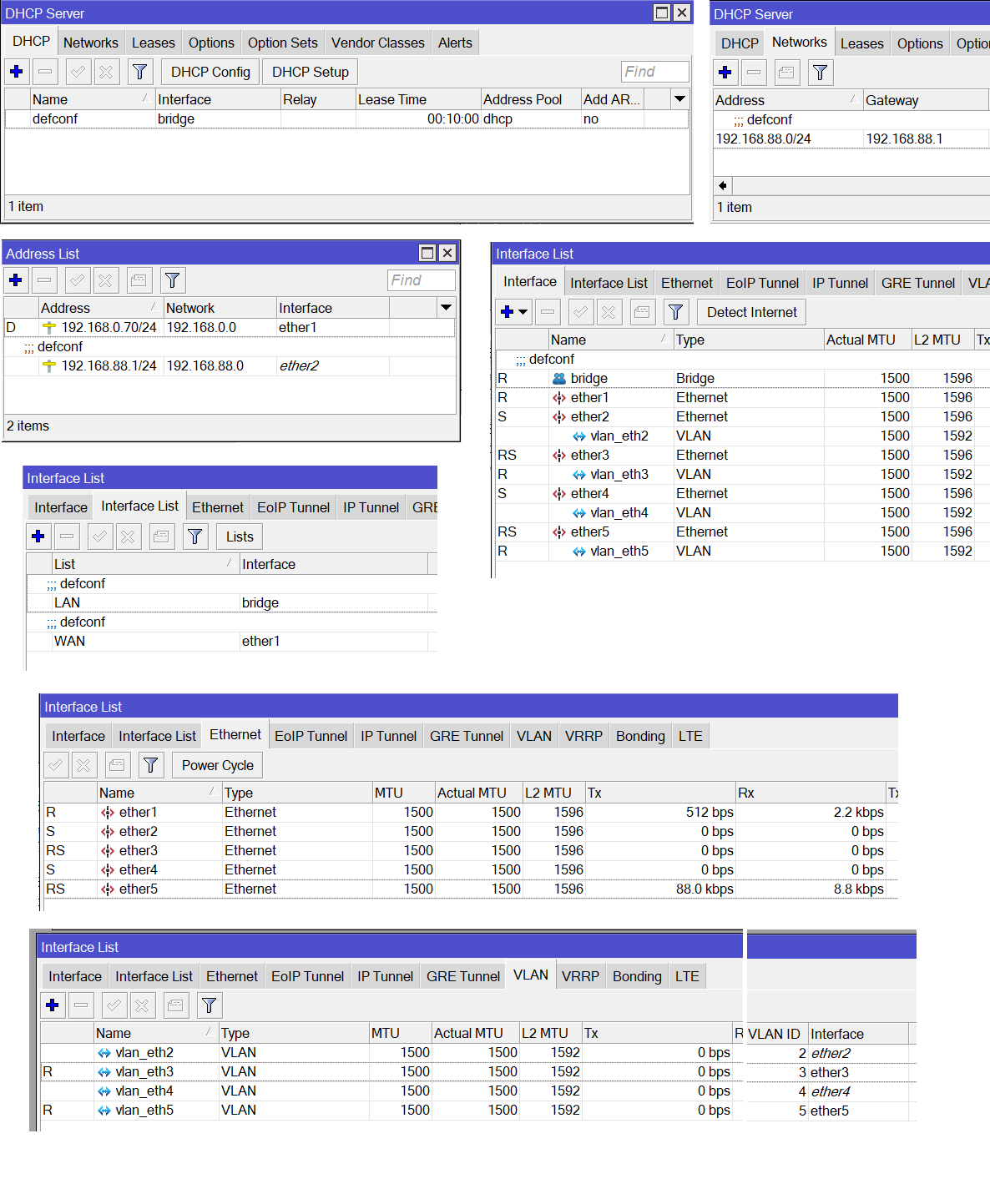Screen dimensions: 990x1204
Task: Open the column dropdown in Address List header
Action: (x=446, y=308)
